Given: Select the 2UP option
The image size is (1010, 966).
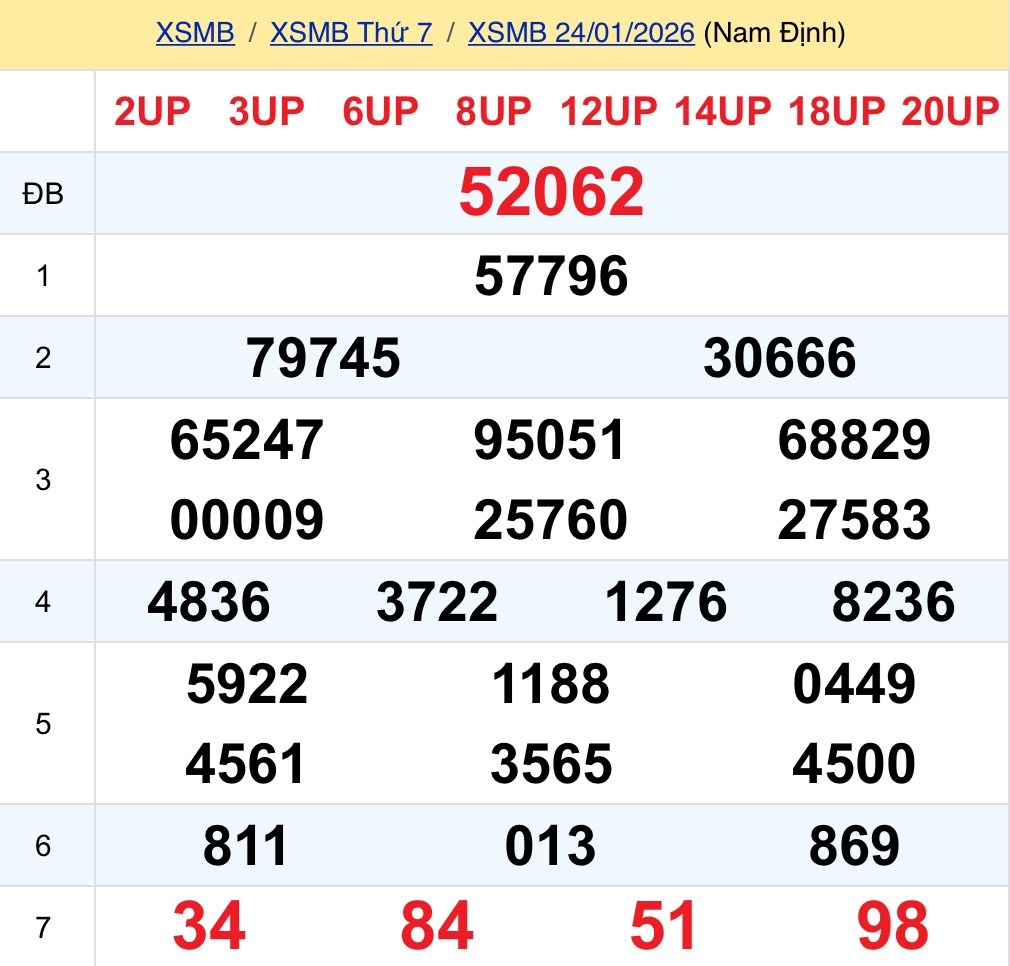Looking at the screenshot, I should coord(152,112).
